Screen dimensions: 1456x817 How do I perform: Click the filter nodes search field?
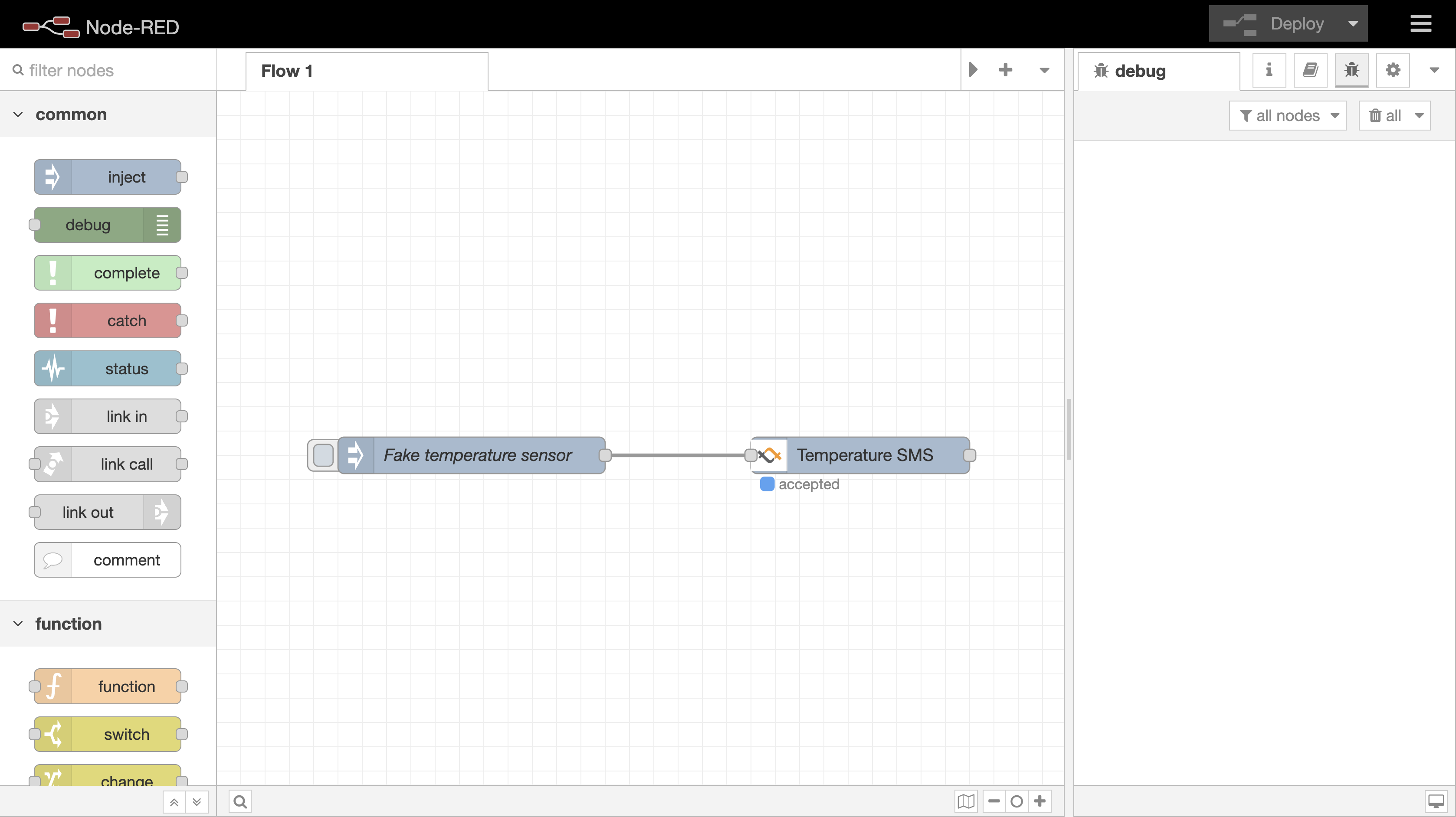(x=113, y=70)
